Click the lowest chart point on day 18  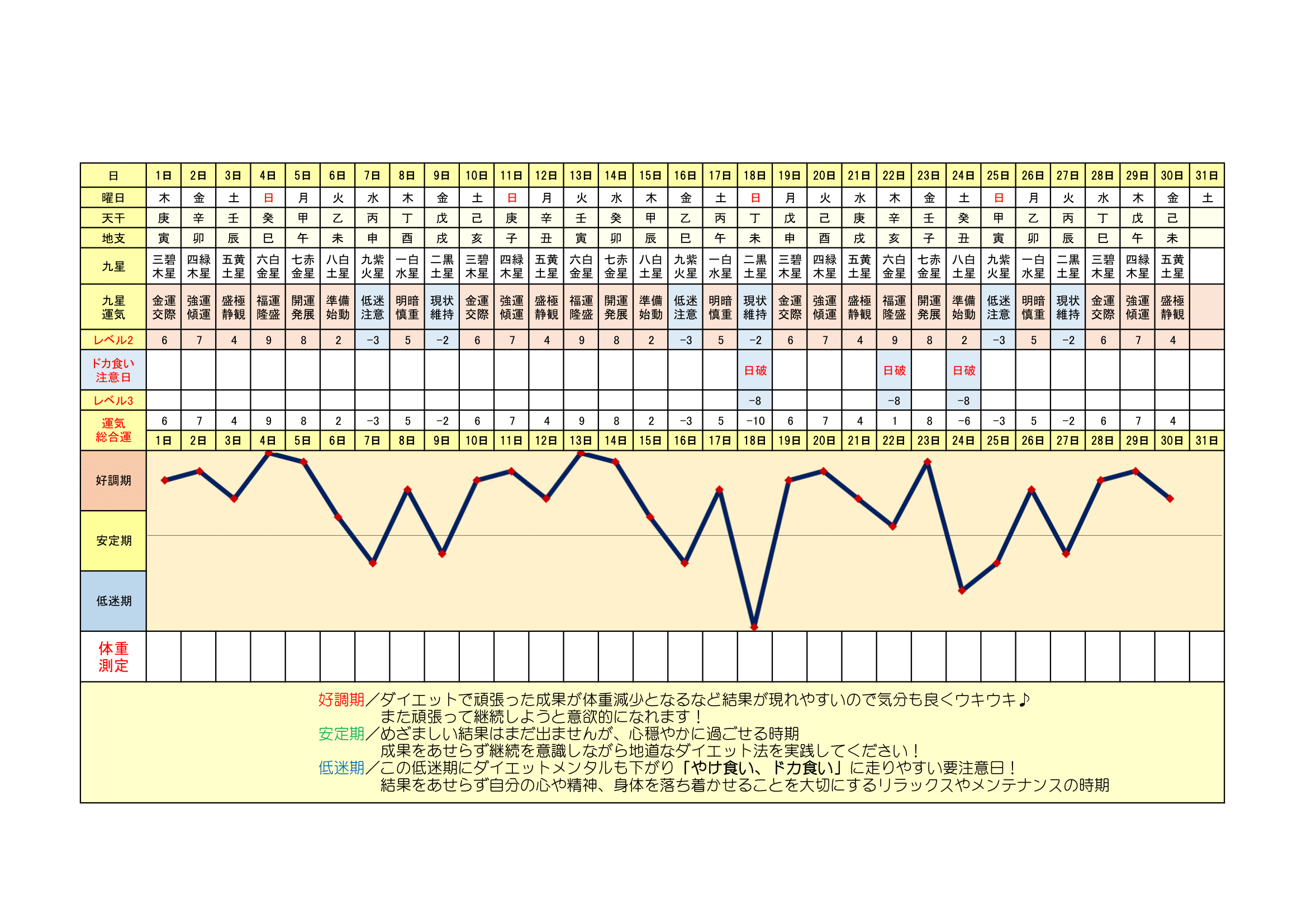click(754, 627)
